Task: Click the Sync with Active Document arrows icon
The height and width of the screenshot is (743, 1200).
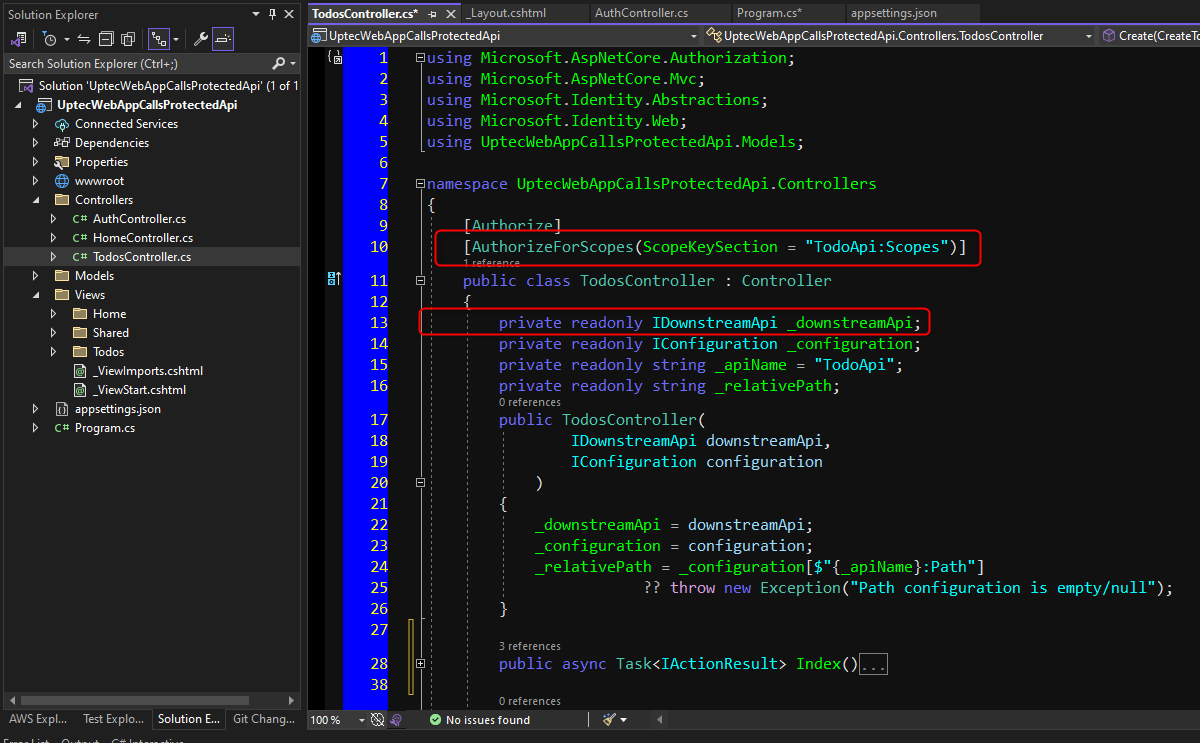Action: click(x=84, y=39)
